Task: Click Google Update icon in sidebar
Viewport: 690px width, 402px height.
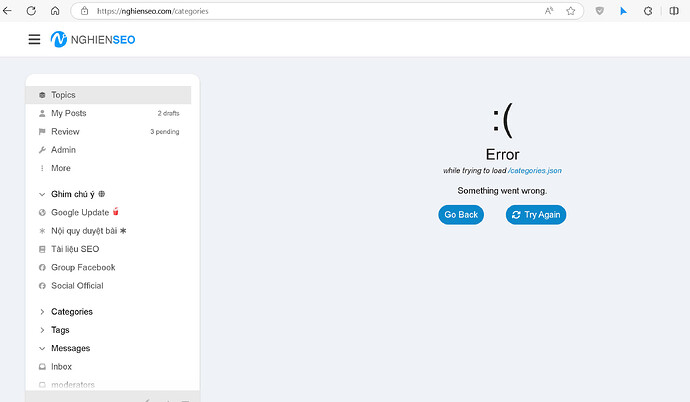Action: (x=42, y=212)
